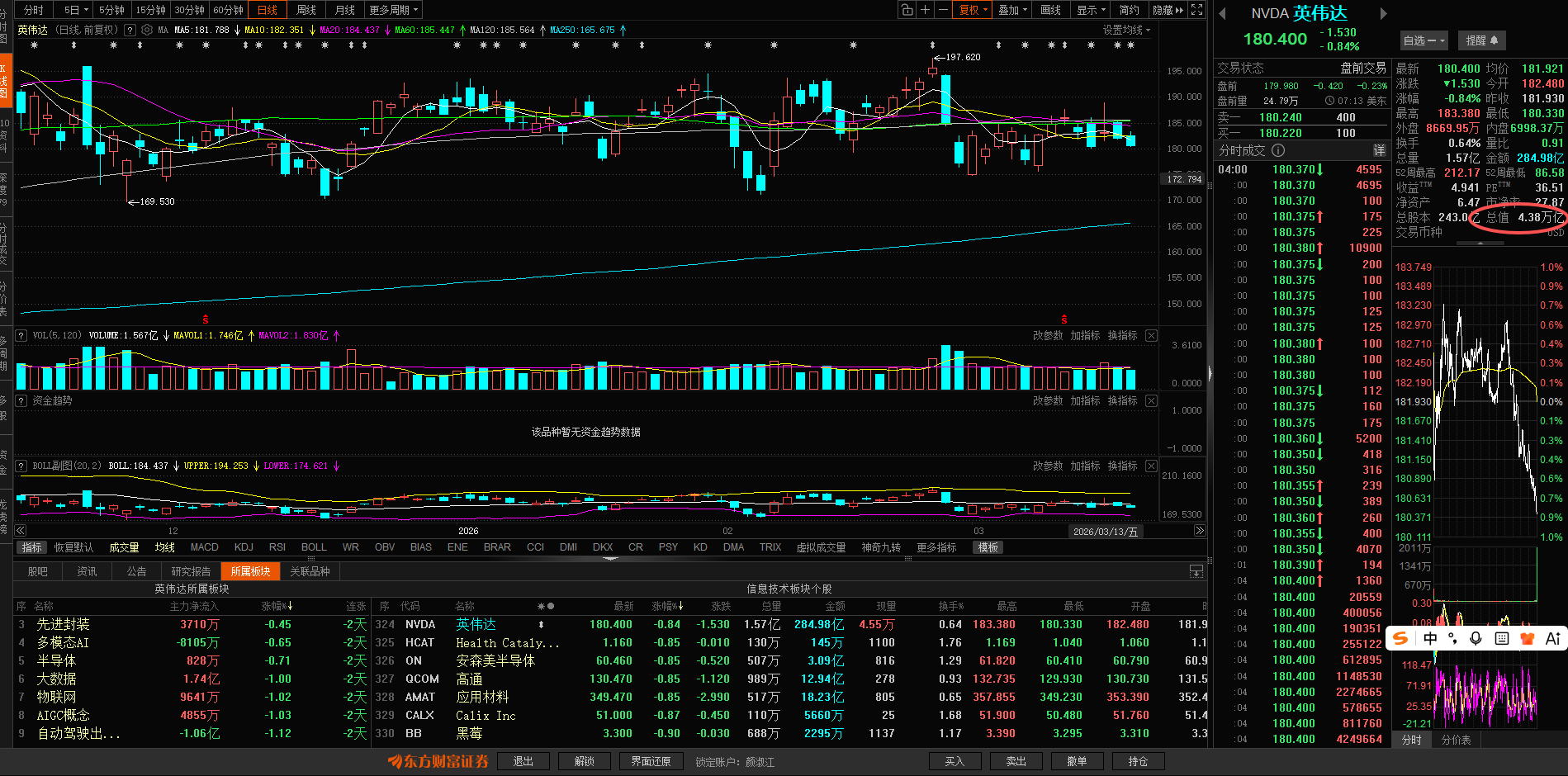Close the BOLL副图 indicator sub-panel
Image resolution: width=1568 pixels, height=776 pixels.
(1151, 466)
